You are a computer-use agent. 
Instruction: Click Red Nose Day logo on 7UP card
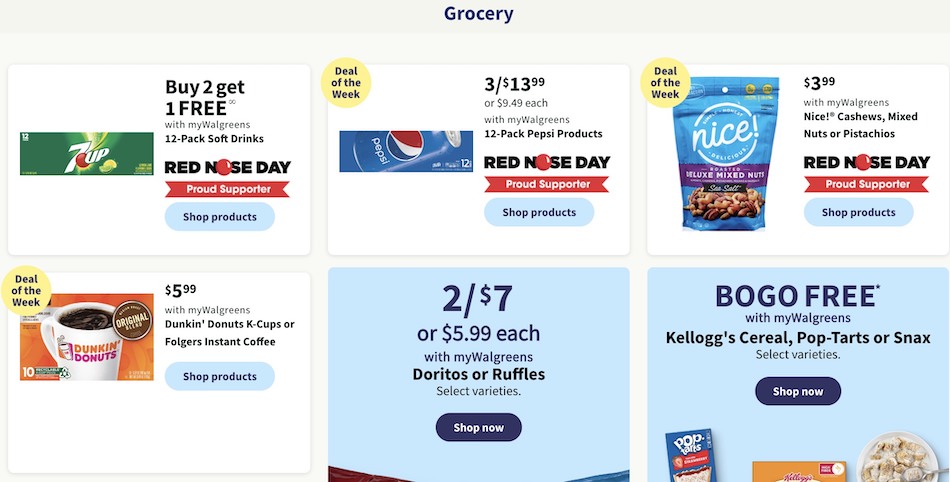(227, 167)
